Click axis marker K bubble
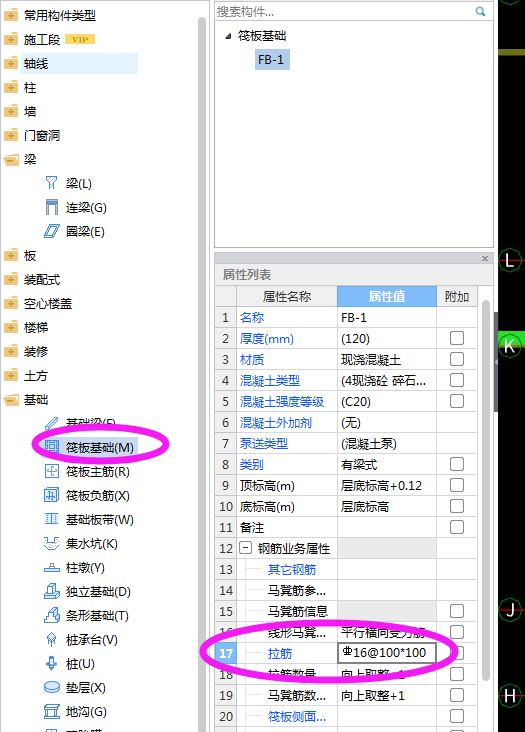The width and height of the screenshot is (525, 732). coord(510,346)
